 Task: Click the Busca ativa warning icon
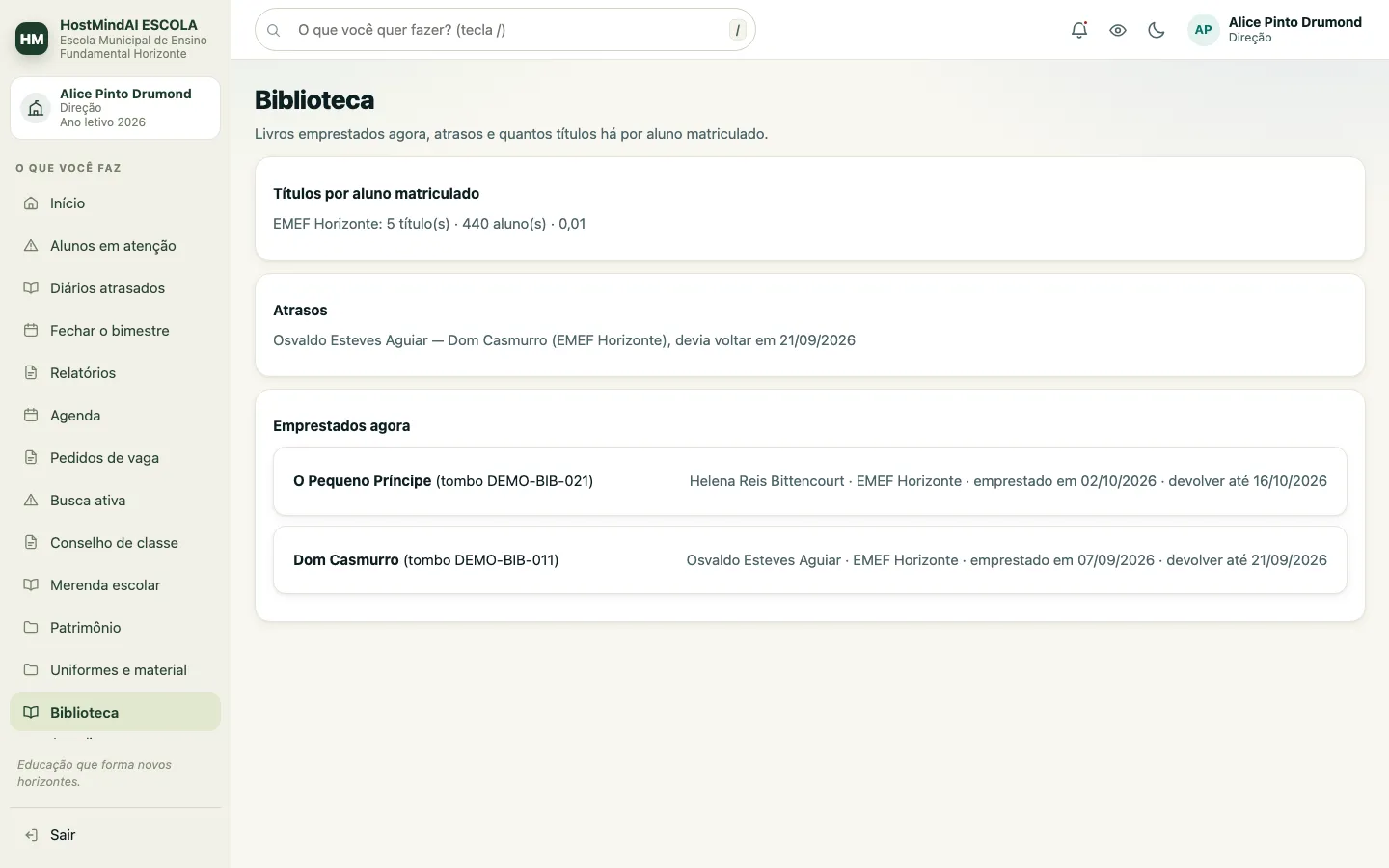[x=31, y=501]
